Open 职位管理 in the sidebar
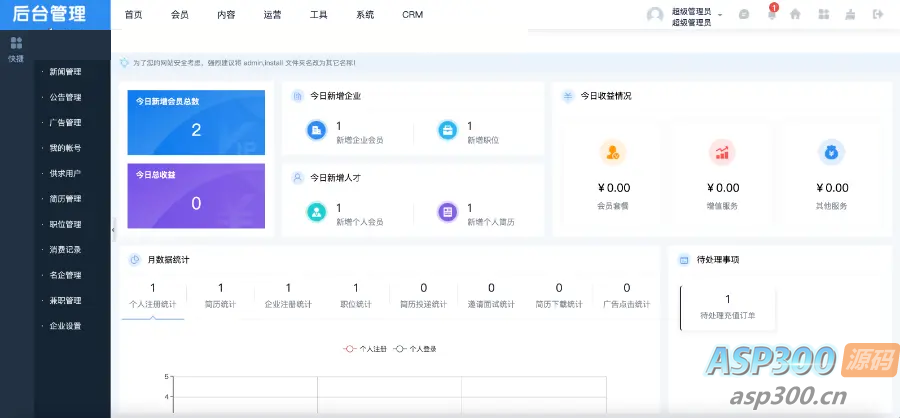Viewport: 900px width, 418px height. point(65,224)
